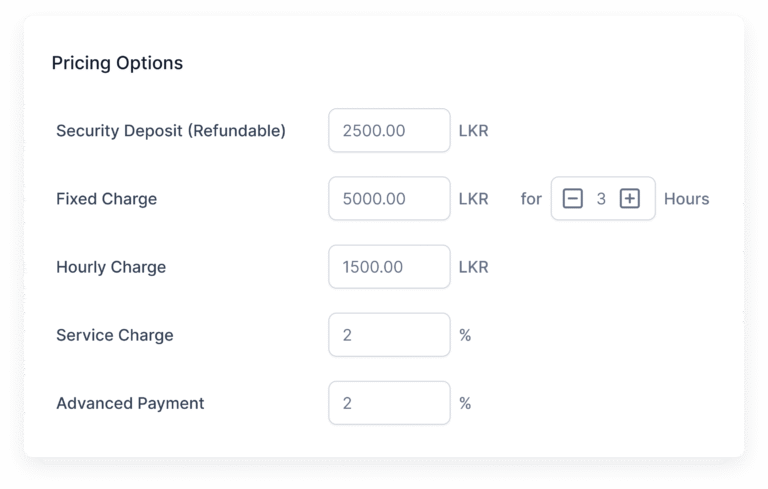
Task: Click the Advanced Payment label
Action: 130,403
